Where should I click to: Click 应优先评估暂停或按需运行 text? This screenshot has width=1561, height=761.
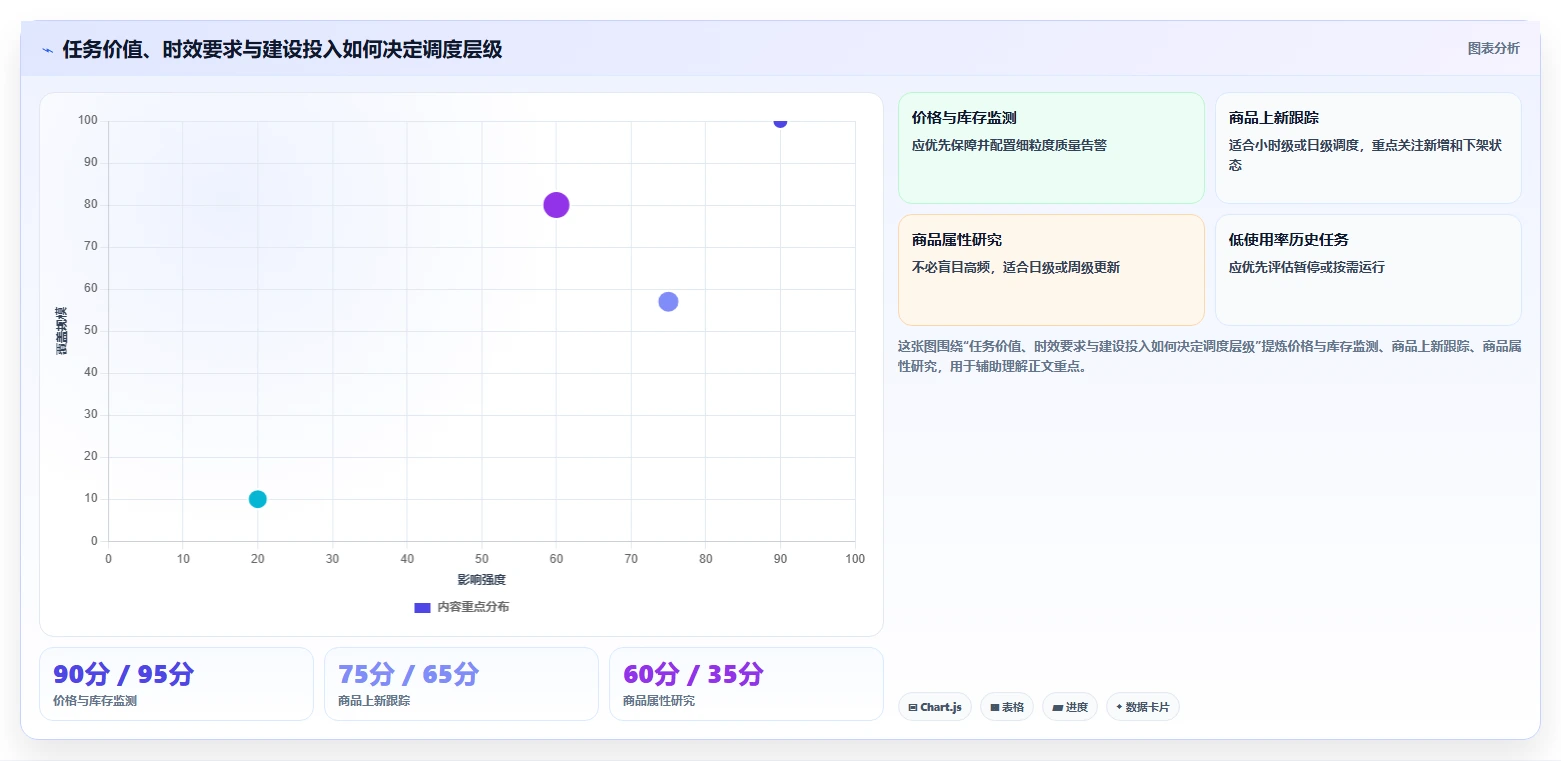pos(1307,267)
